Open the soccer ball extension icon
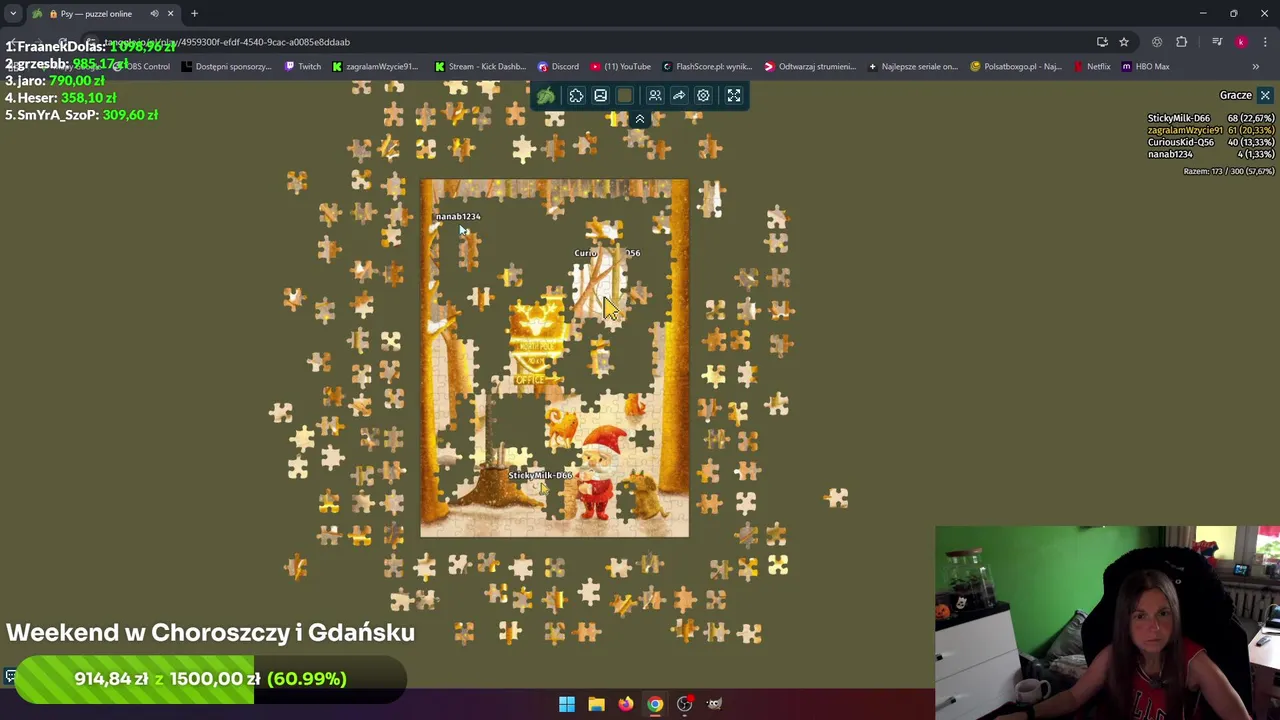This screenshot has height=720, width=1280. [x=1157, y=42]
